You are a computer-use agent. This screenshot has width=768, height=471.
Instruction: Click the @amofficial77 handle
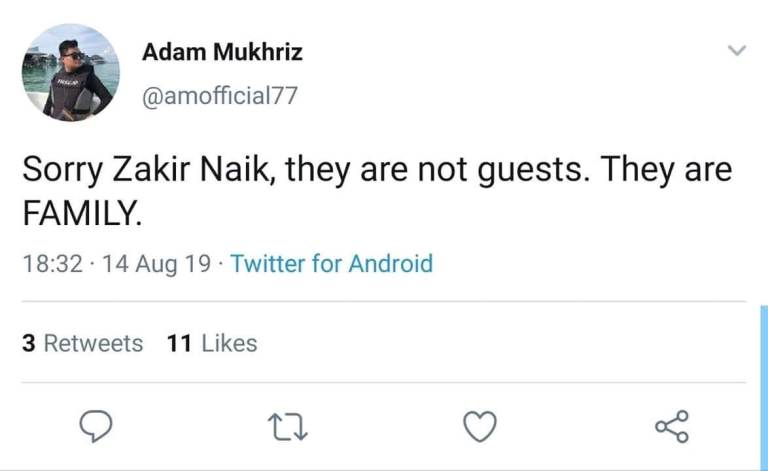[220, 96]
